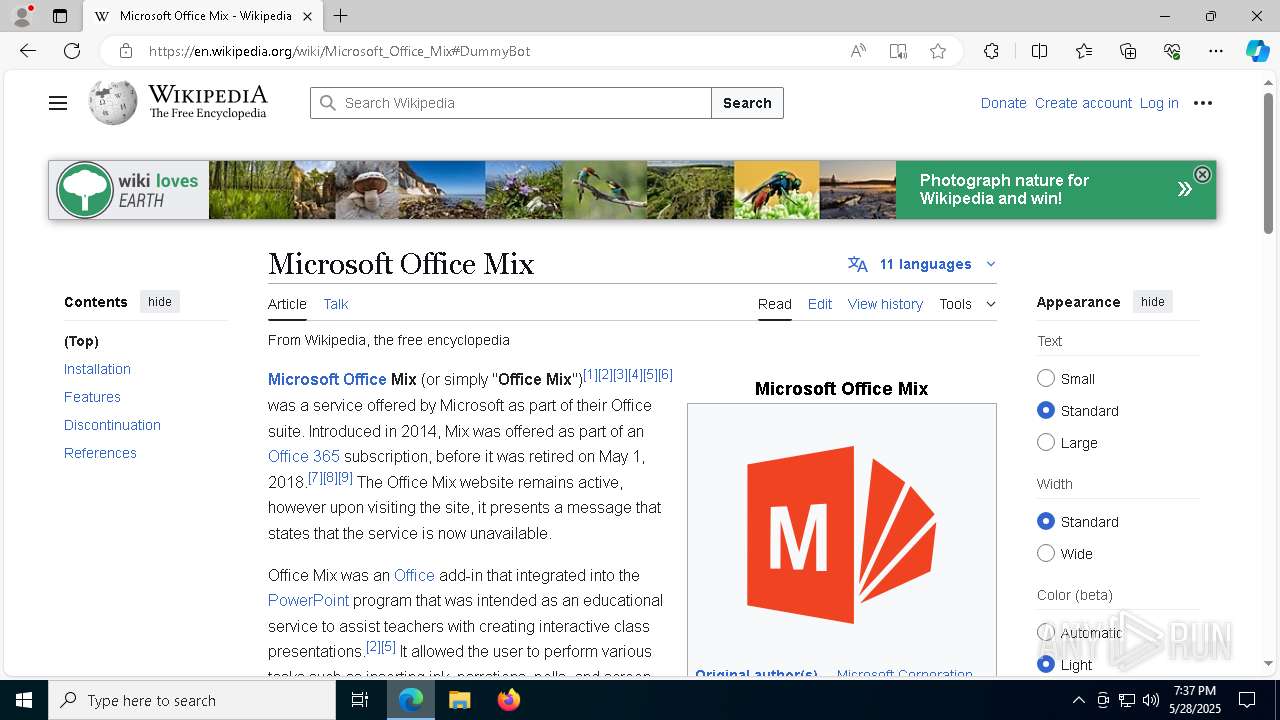1280x720 pixels.
Task: Click the Search button
Action: [747, 103]
